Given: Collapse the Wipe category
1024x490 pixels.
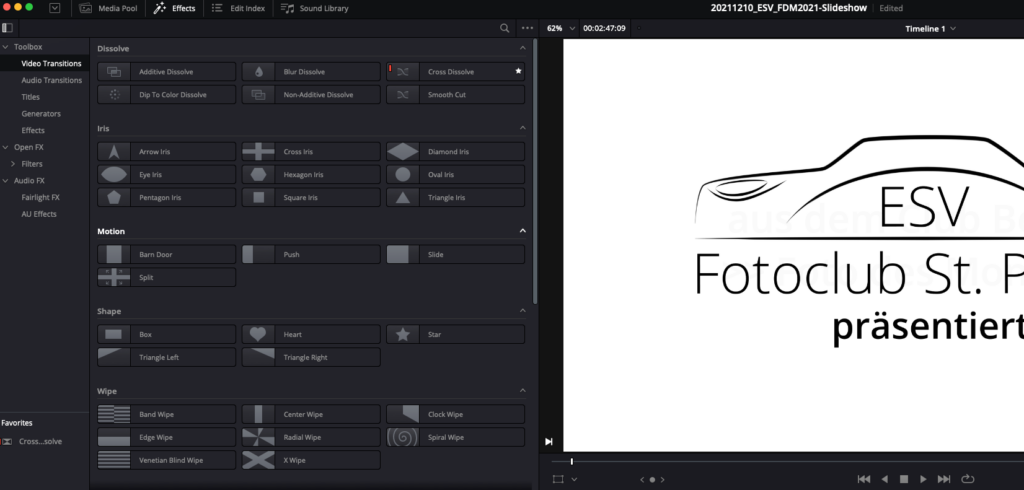Looking at the screenshot, I should pos(522,391).
